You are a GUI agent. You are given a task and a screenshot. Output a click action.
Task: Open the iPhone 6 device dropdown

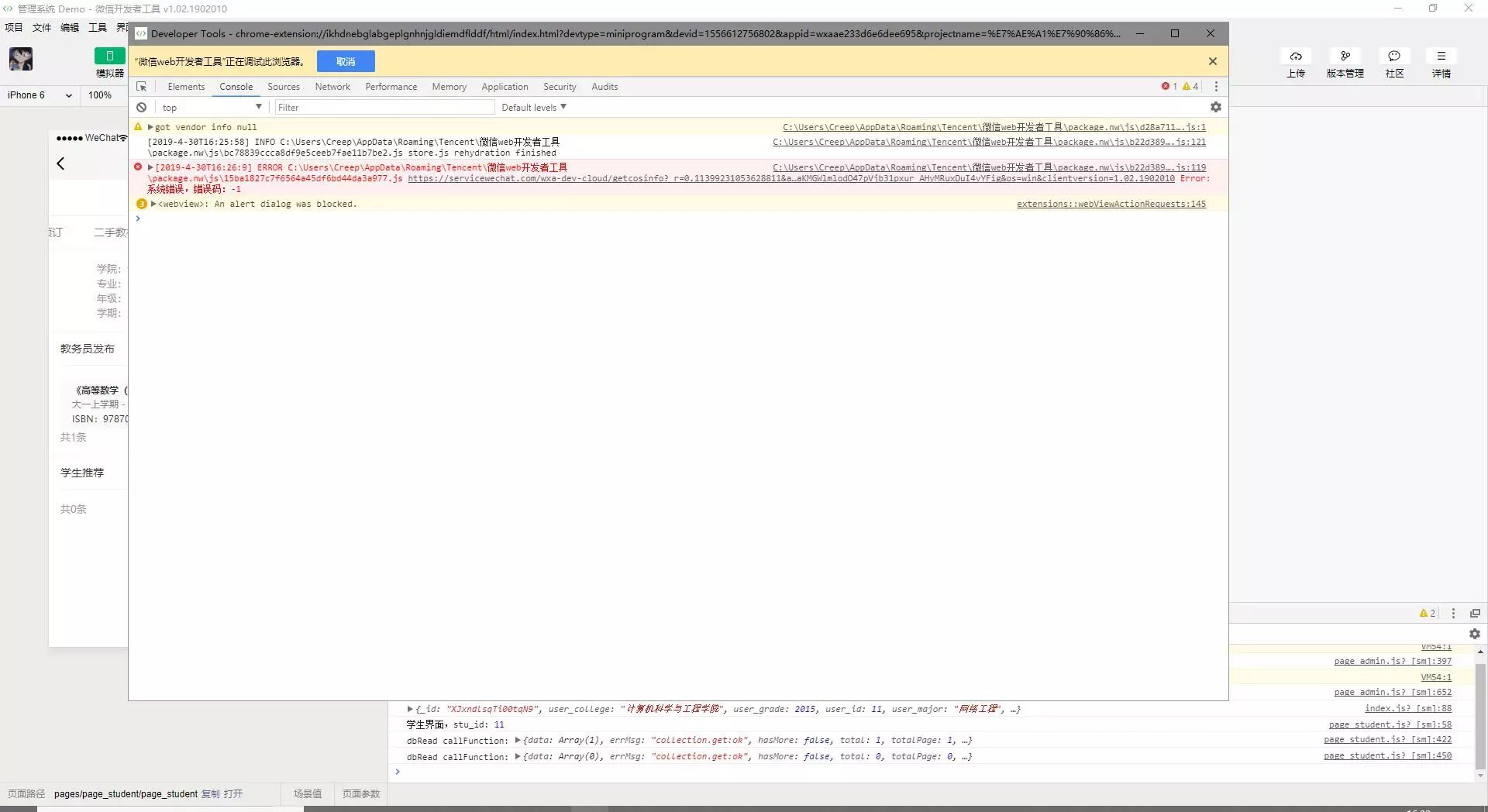pos(40,95)
